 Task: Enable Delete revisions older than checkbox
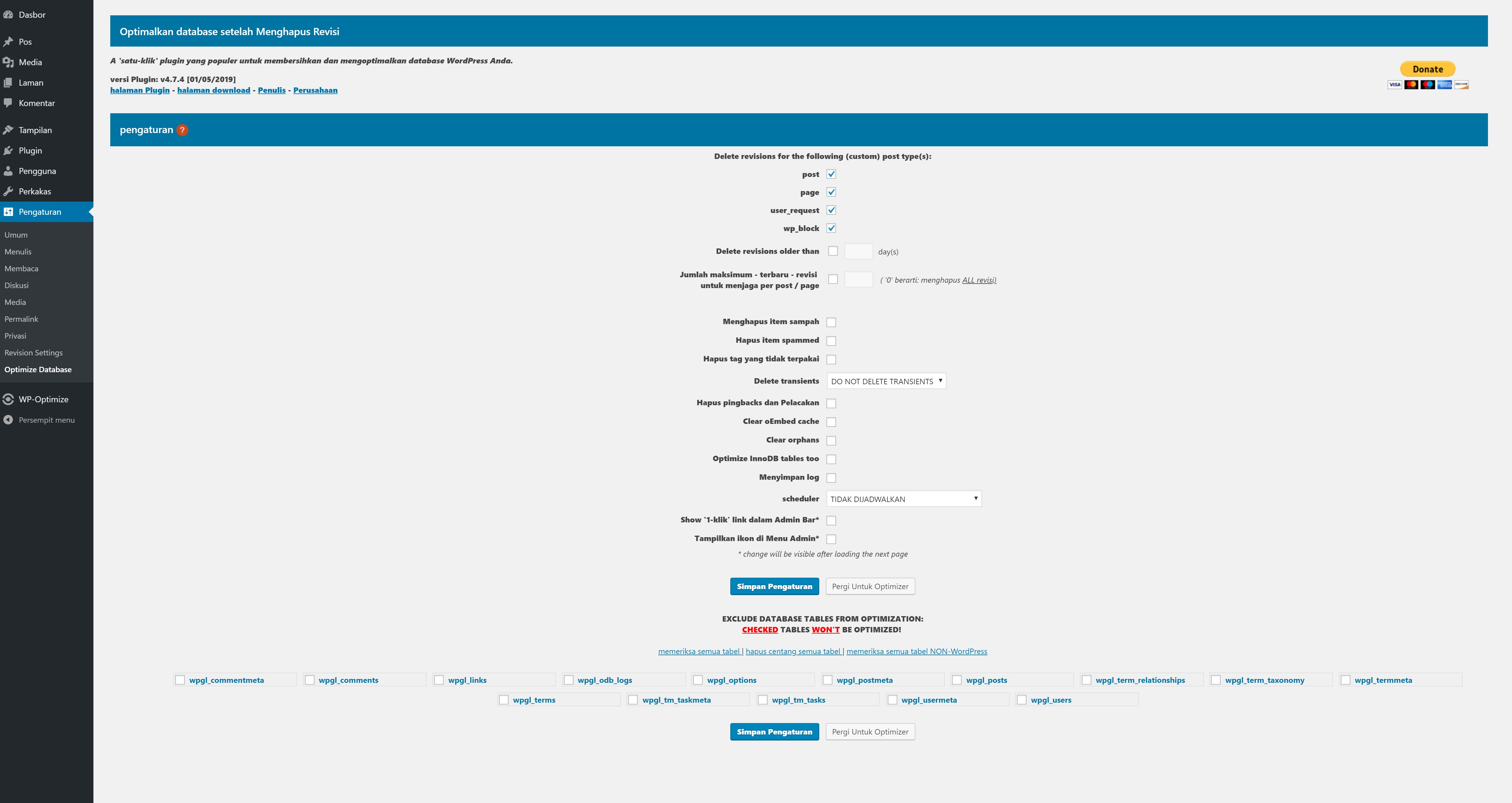tap(833, 251)
